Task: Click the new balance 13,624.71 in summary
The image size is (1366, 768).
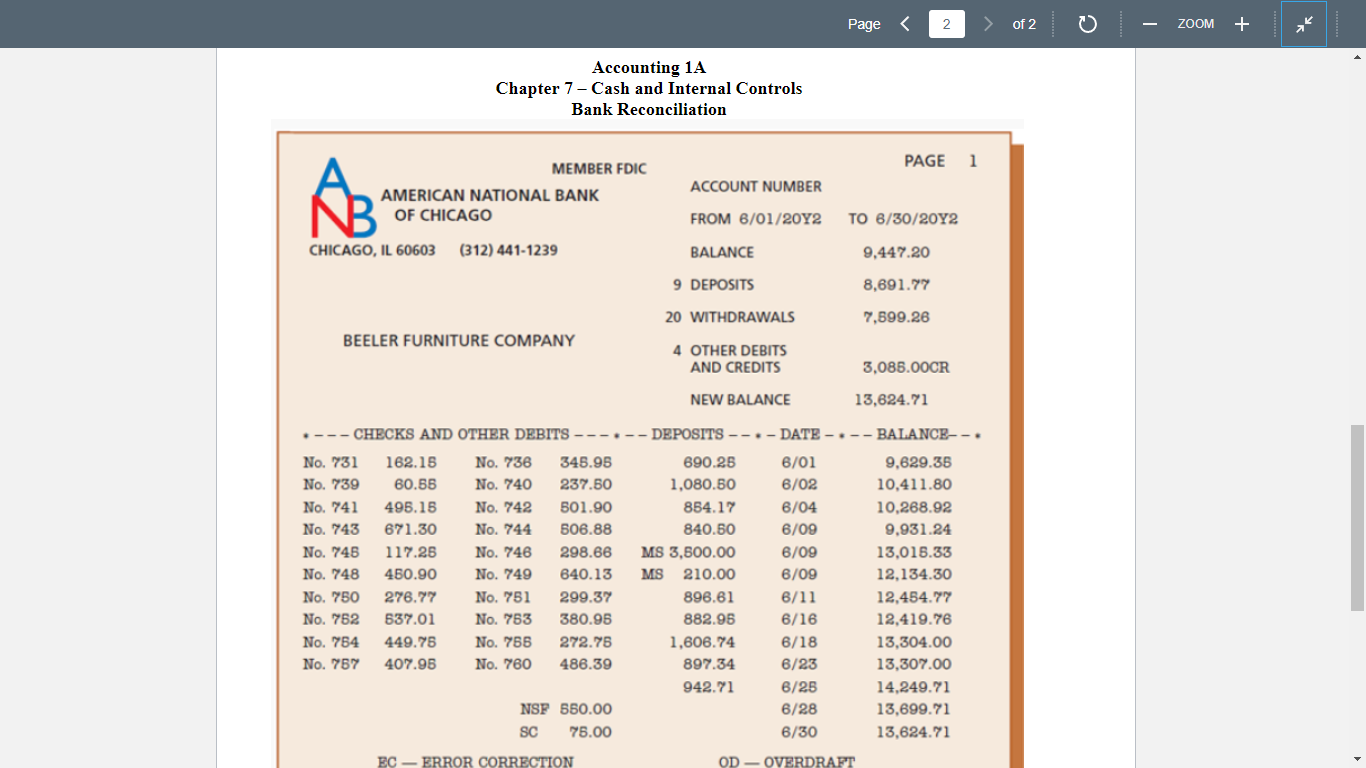Action: [x=891, y=400]
